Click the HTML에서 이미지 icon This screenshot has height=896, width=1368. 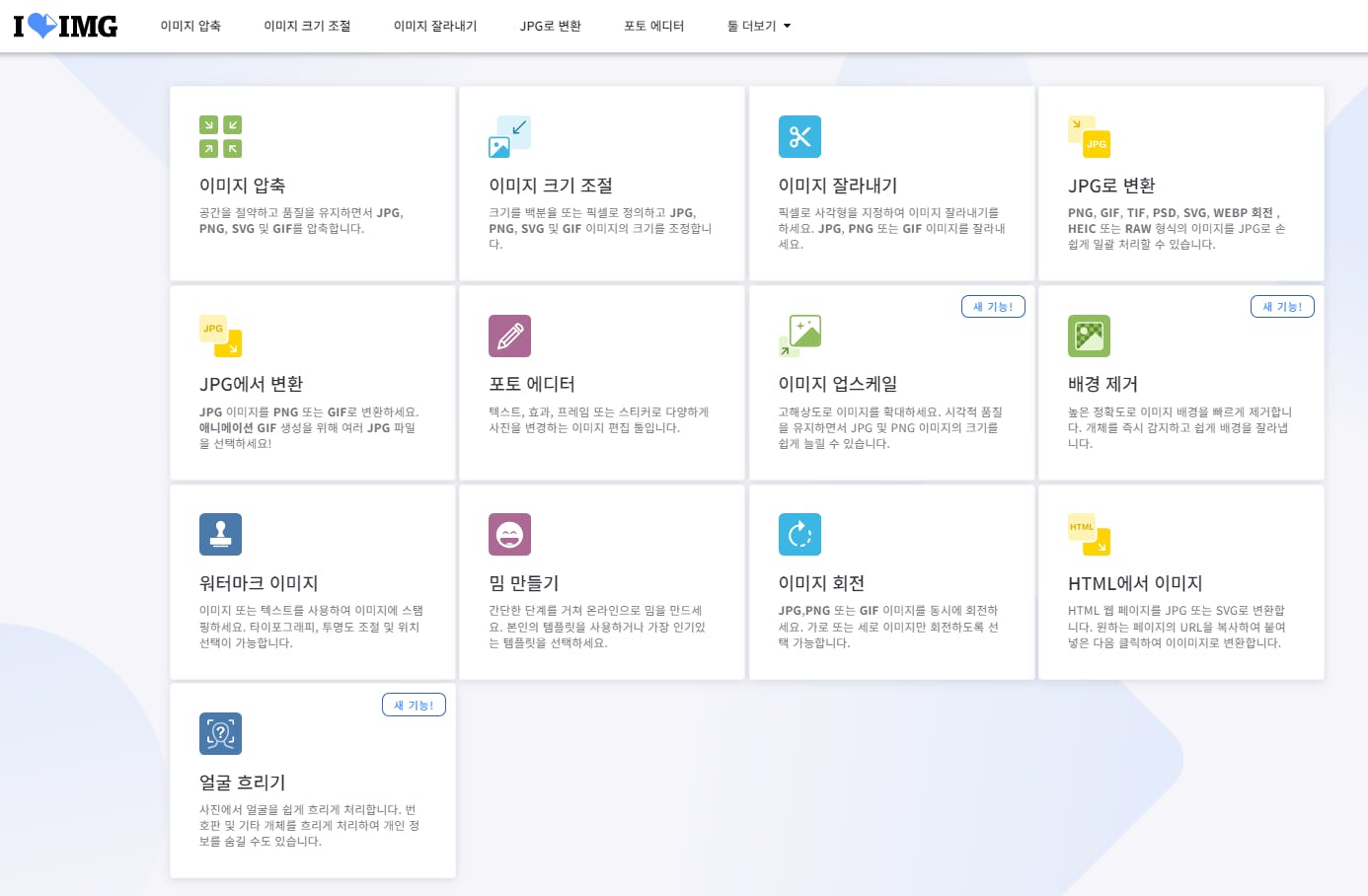[1090, 535]
